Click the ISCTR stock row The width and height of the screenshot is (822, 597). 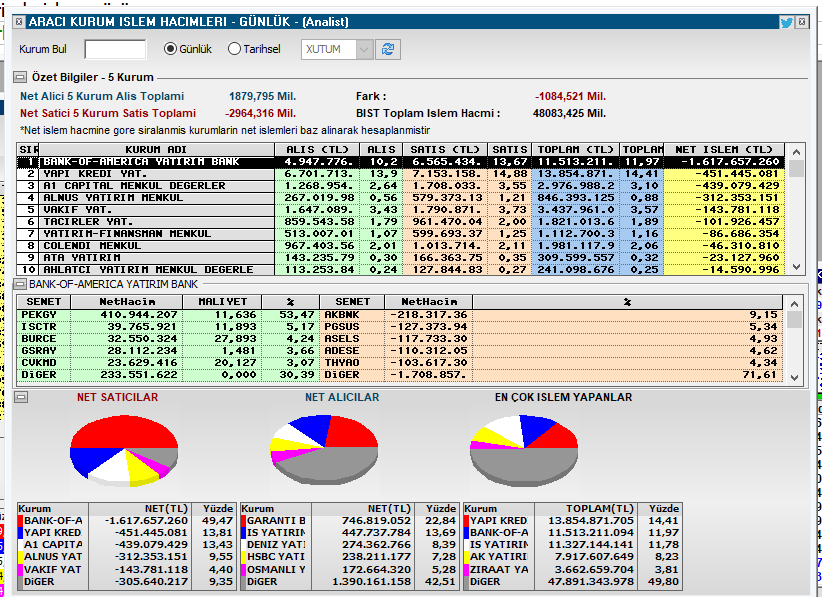(168, 327)
